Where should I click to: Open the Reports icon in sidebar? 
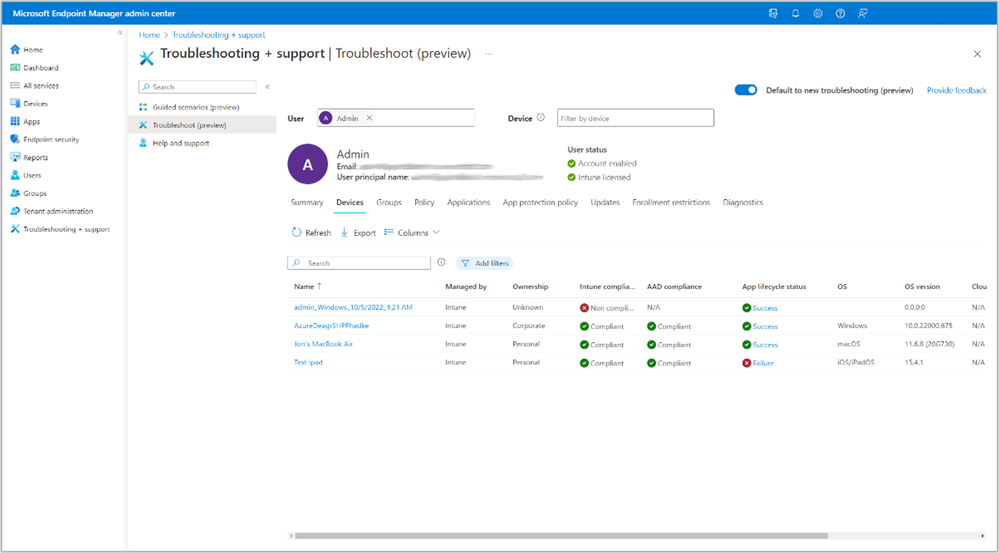coord(15,157)
